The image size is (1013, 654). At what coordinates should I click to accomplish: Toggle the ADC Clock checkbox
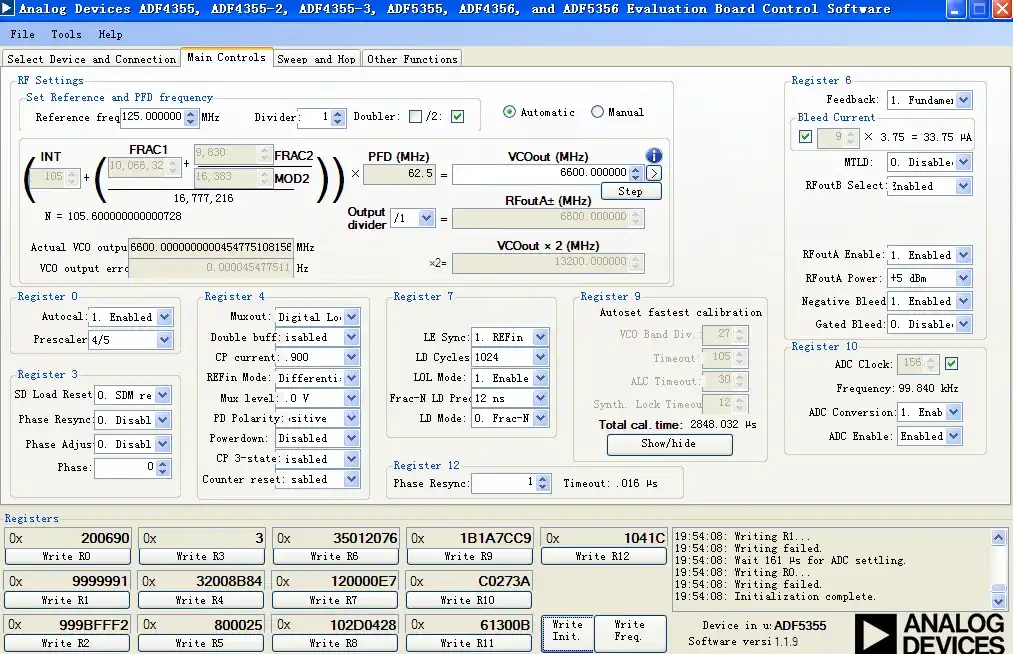(x=951, y=364)
